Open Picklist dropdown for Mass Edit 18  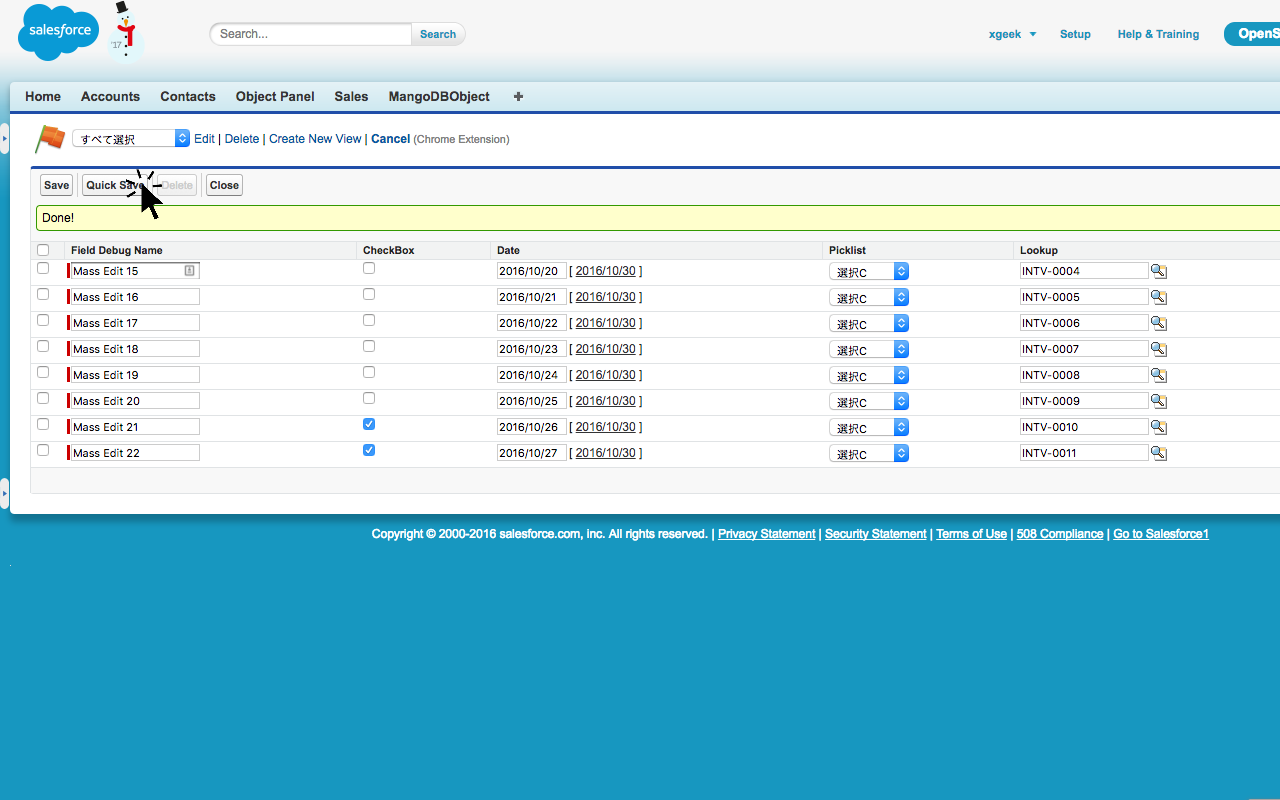point(869,349)
